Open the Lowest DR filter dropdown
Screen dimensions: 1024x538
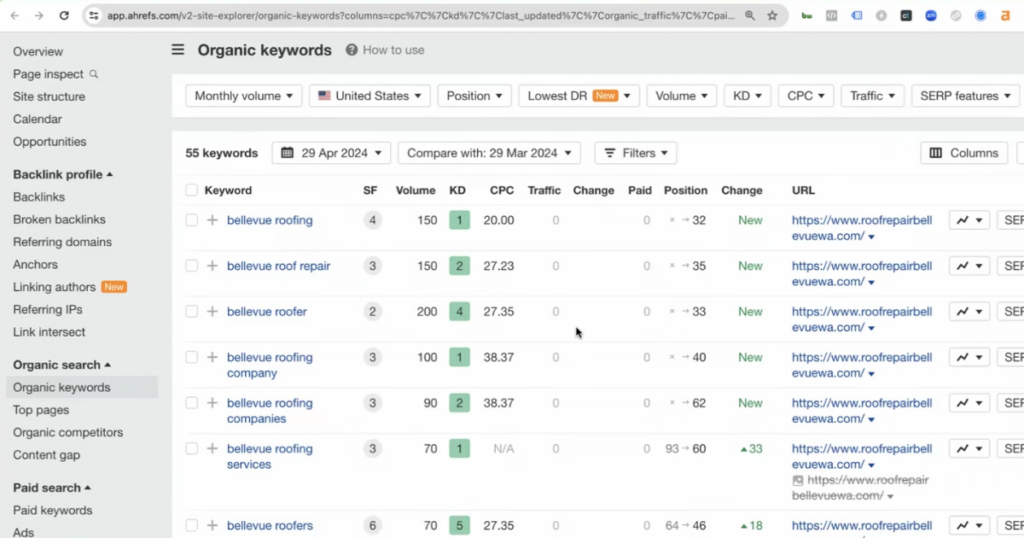pyautogui.click(x=579, y=96)
